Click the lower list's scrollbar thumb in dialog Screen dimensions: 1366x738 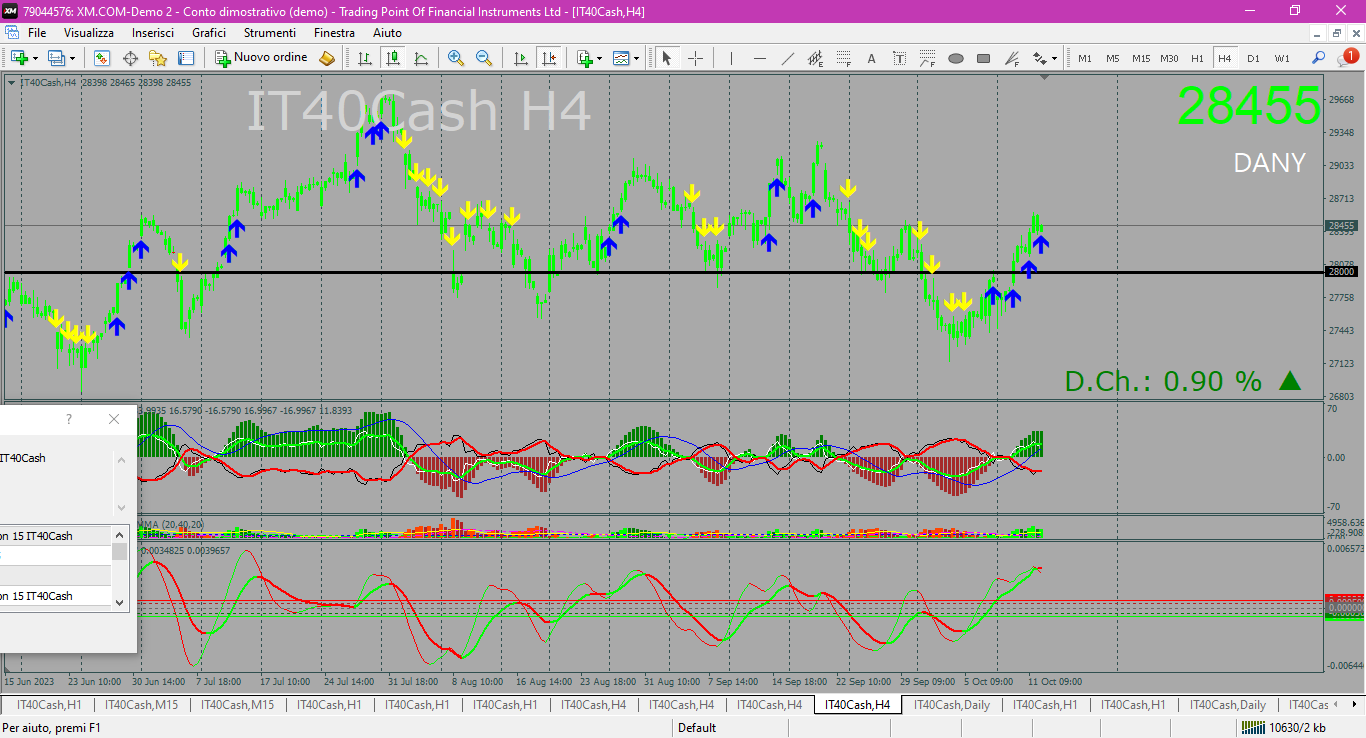pos(120,552)
